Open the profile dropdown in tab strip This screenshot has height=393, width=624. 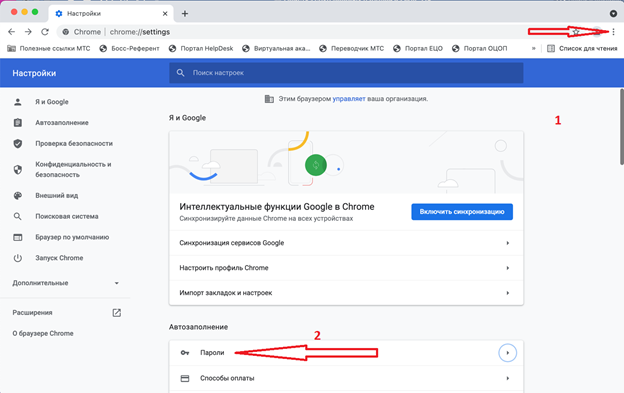point(613,14)
